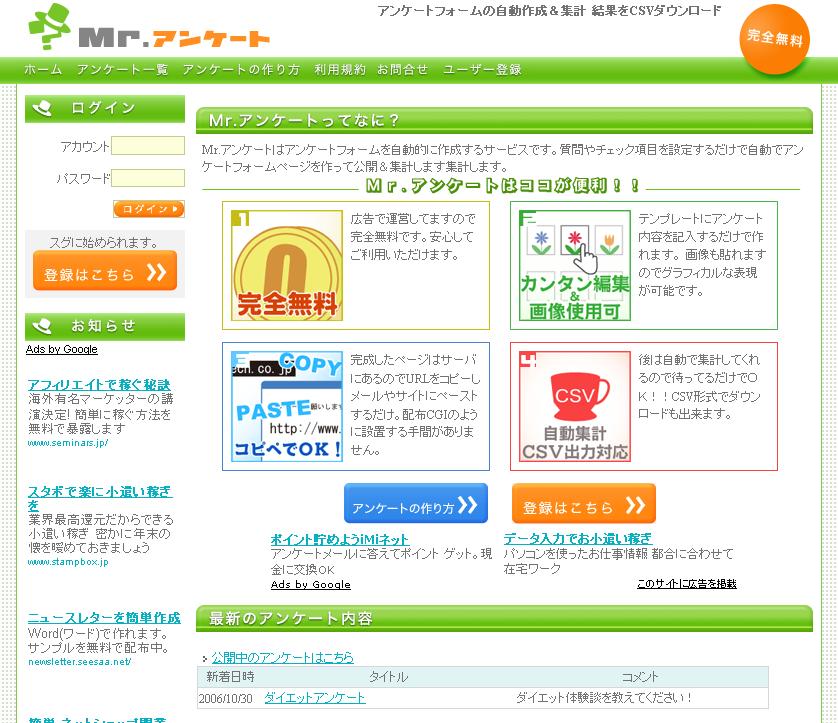Click the CSV cup 自動集計 image
Image resolution: width=838 pixels, height=723 pixels.
575,407
